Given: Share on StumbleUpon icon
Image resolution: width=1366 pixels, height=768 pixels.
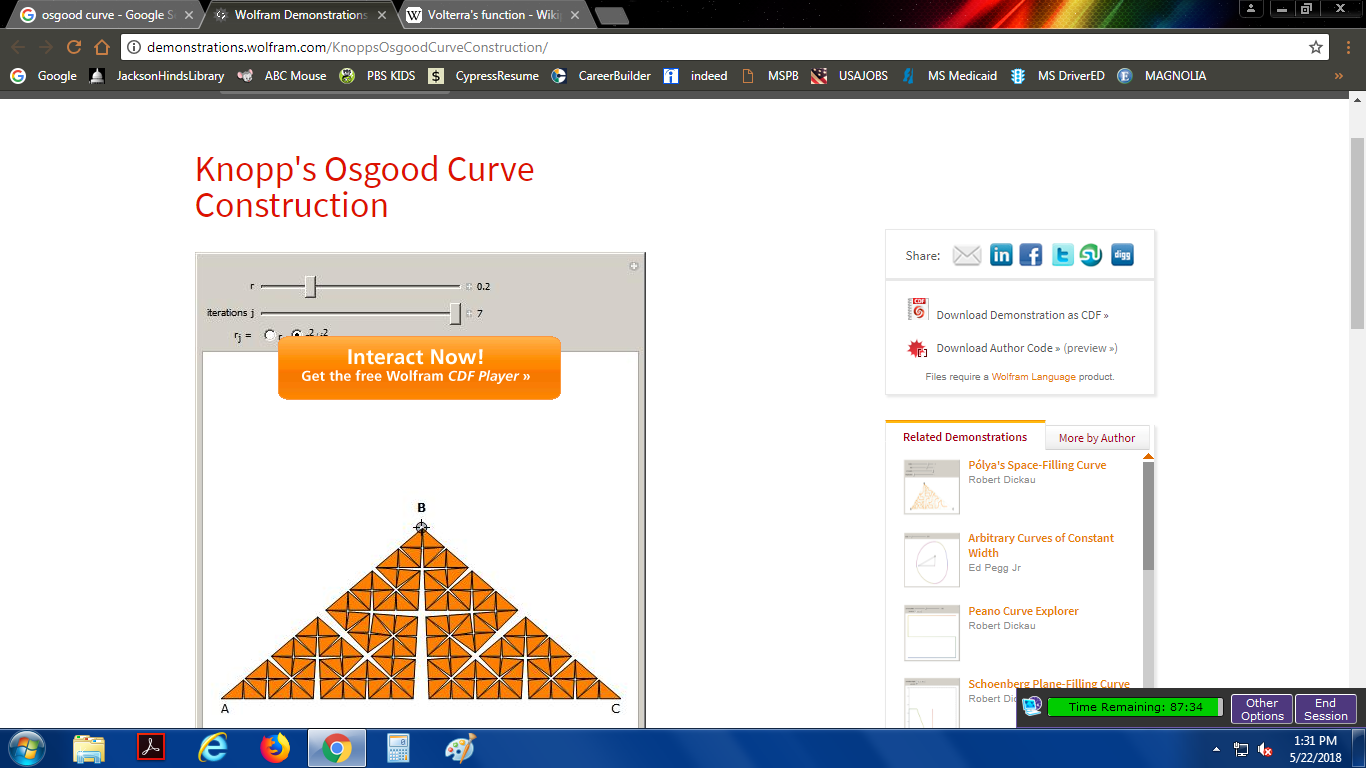Looking at the screenshot, I should pos(1091,255).
